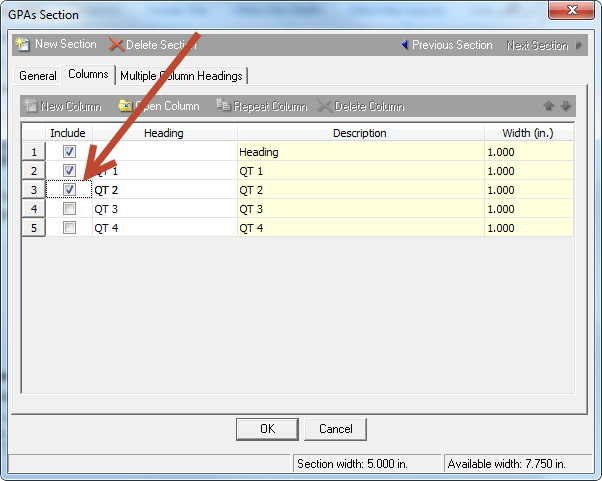The image size is (602, 481).
Task: Open the Multiple Column Headings tab
Action: pyautogui.click(x=181, y=76)
